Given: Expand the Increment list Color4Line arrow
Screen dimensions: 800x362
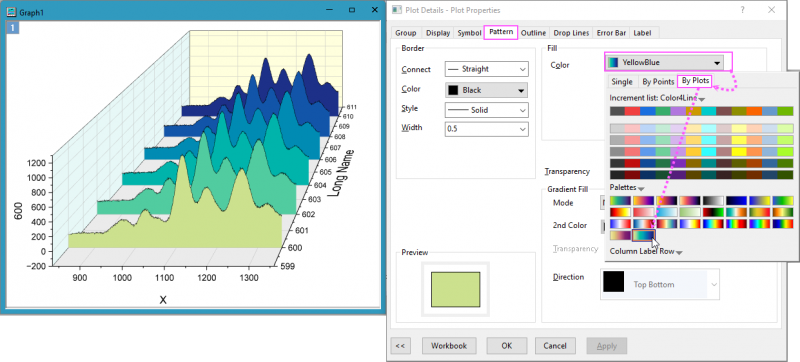Looking at the screenshot, I should pos(702,99).
